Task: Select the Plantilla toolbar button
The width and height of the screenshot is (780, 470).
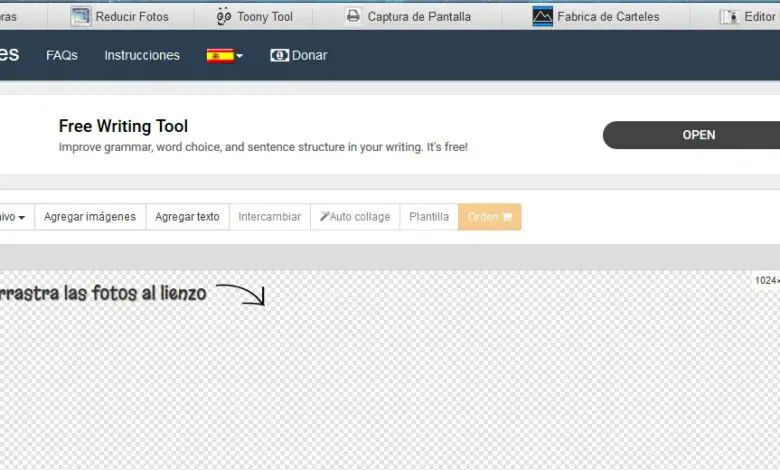Action: pos(429,217)
